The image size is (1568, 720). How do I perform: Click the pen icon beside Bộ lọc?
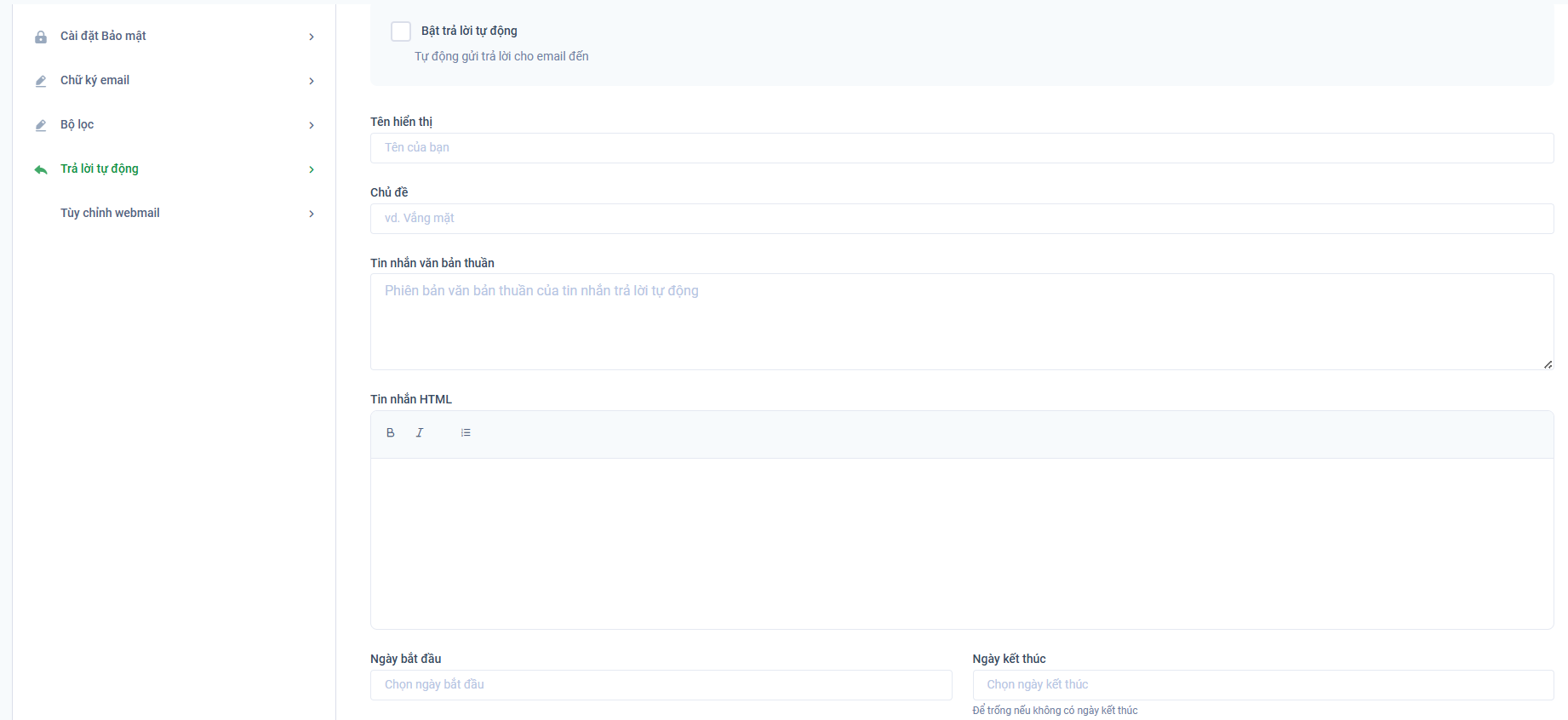pos(41,125)
